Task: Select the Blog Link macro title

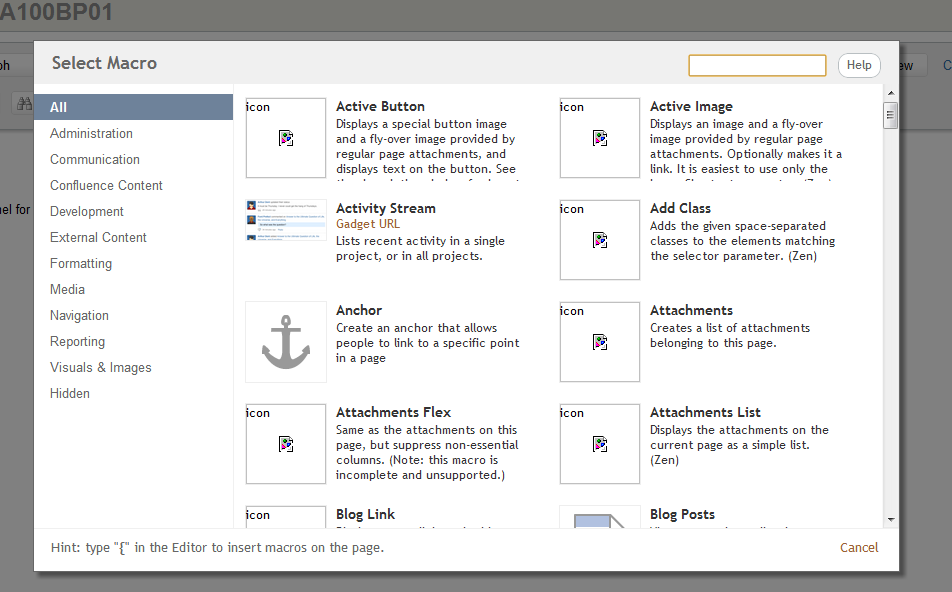Action: pyautogui.click(x=366, y=514)
